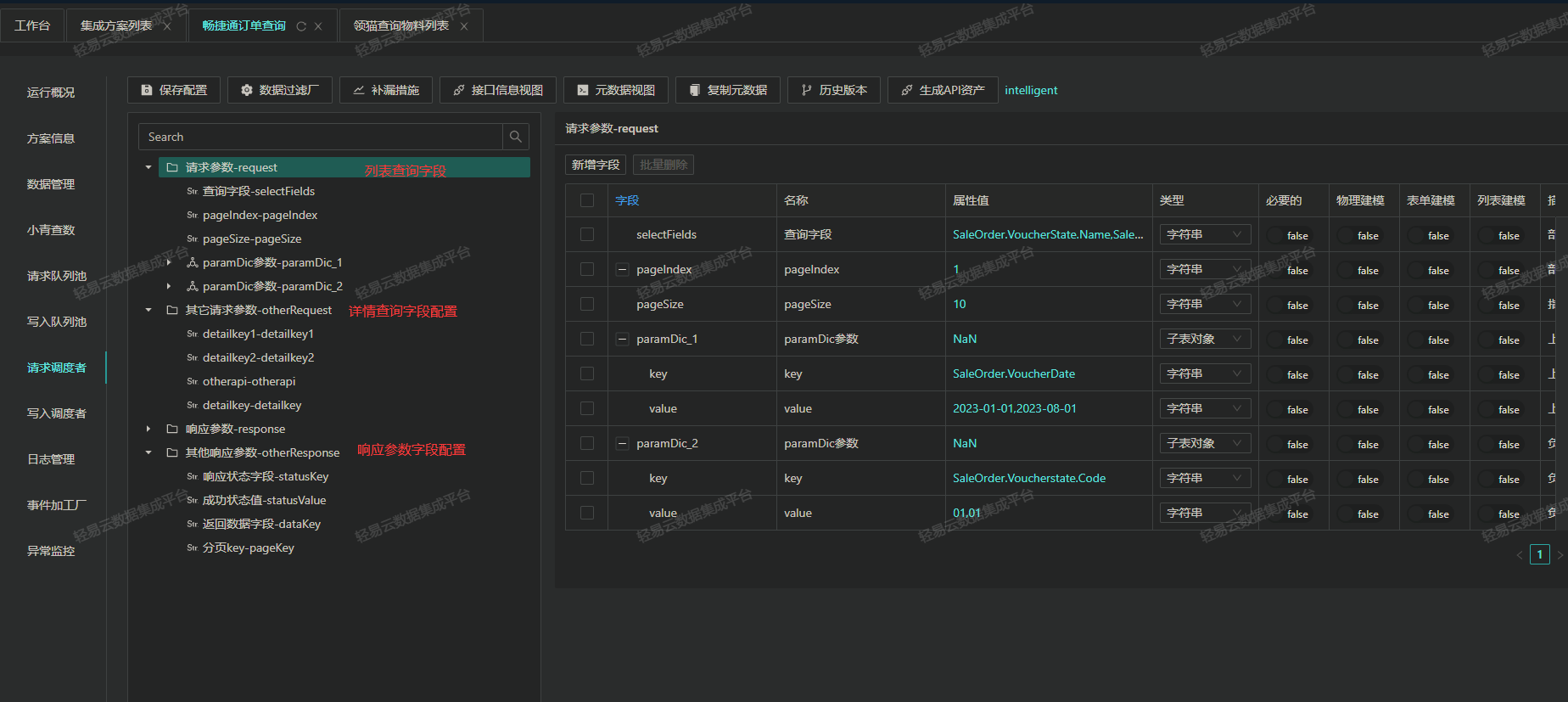Go to previous page arrow

[1519, 555]
